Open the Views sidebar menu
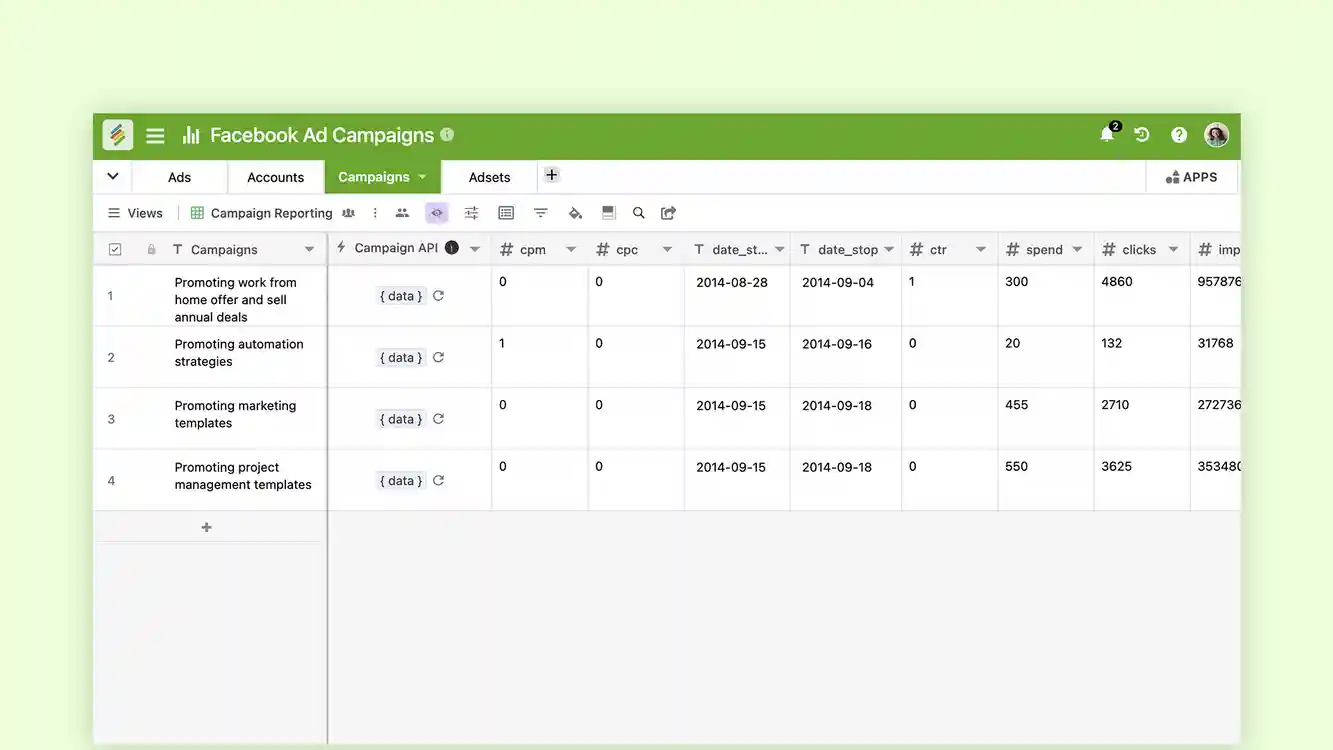1333x750 pixels. (135, 213)
